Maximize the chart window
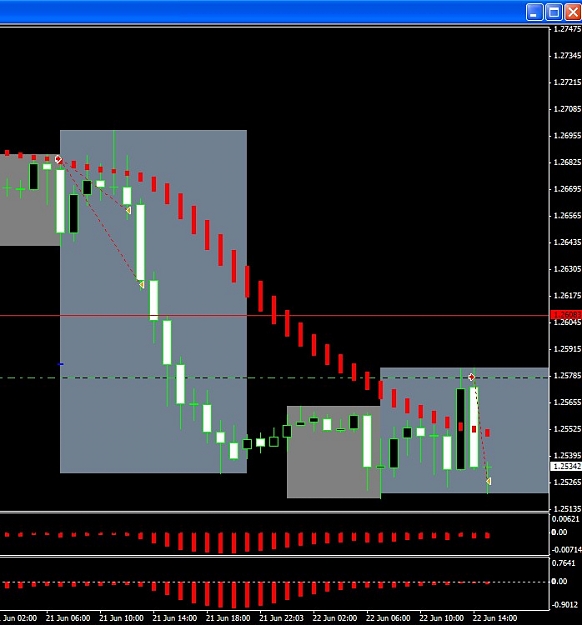 coord(554,12)
